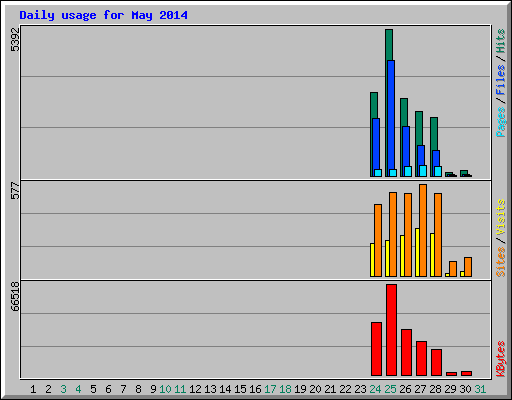The image size is (512, 400).
Task: Click the red KBytes bar for day 26
Action: [406, 353]
